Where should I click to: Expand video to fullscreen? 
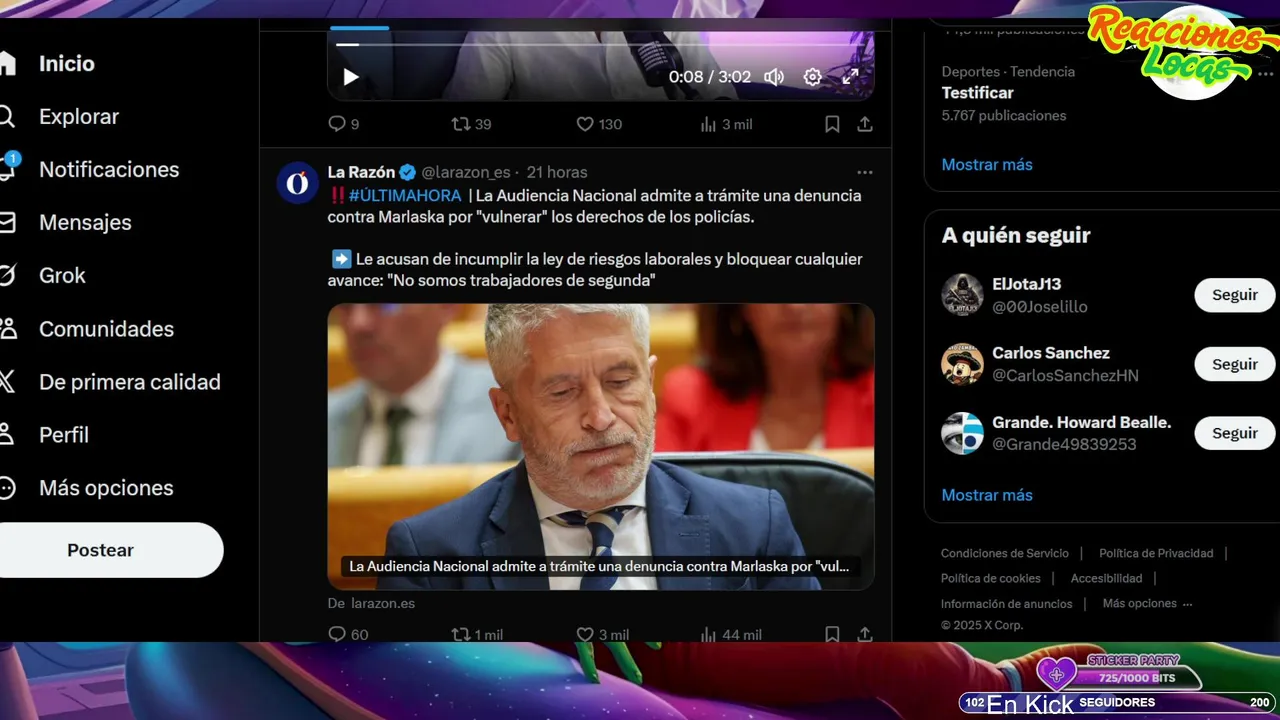click(x=850, y=77)
